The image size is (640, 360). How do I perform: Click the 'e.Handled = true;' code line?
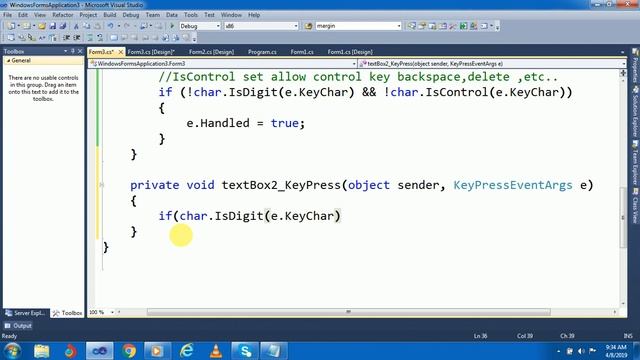tap(245, 123)
